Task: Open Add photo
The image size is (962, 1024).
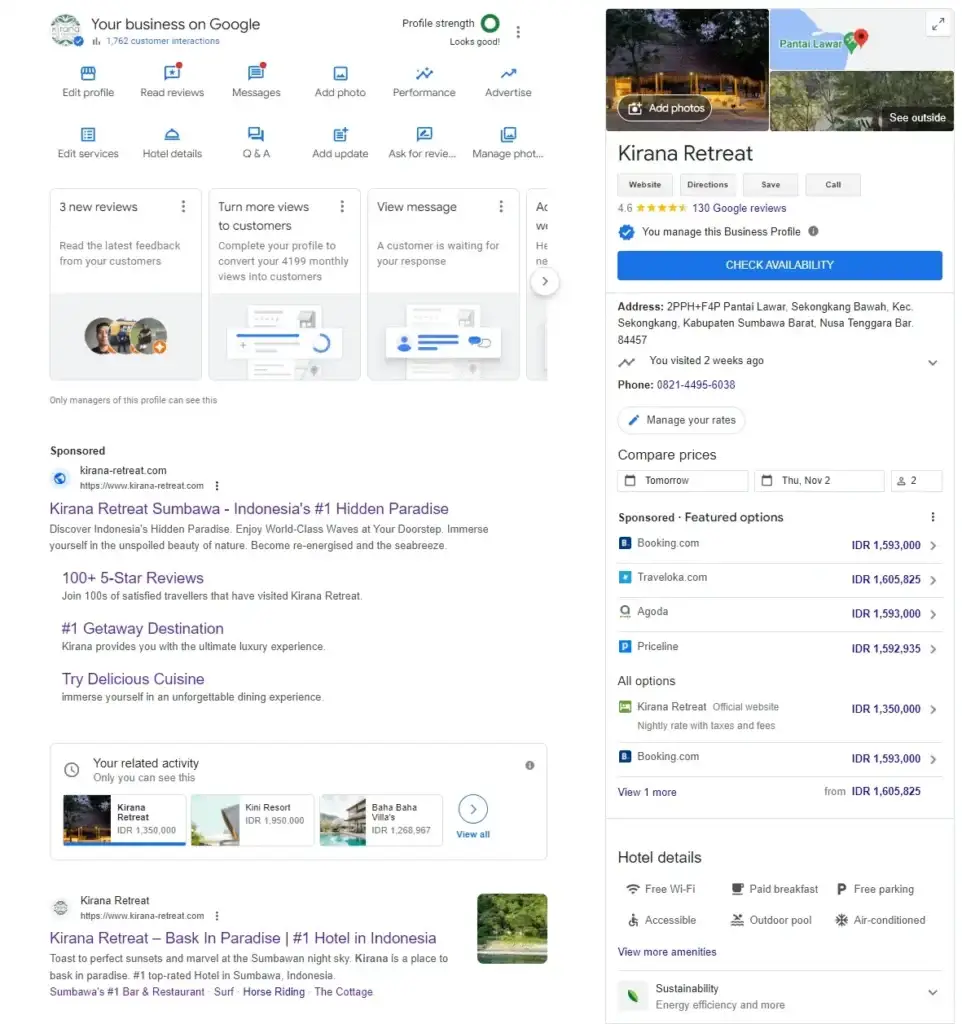Action: coord(339,74)
